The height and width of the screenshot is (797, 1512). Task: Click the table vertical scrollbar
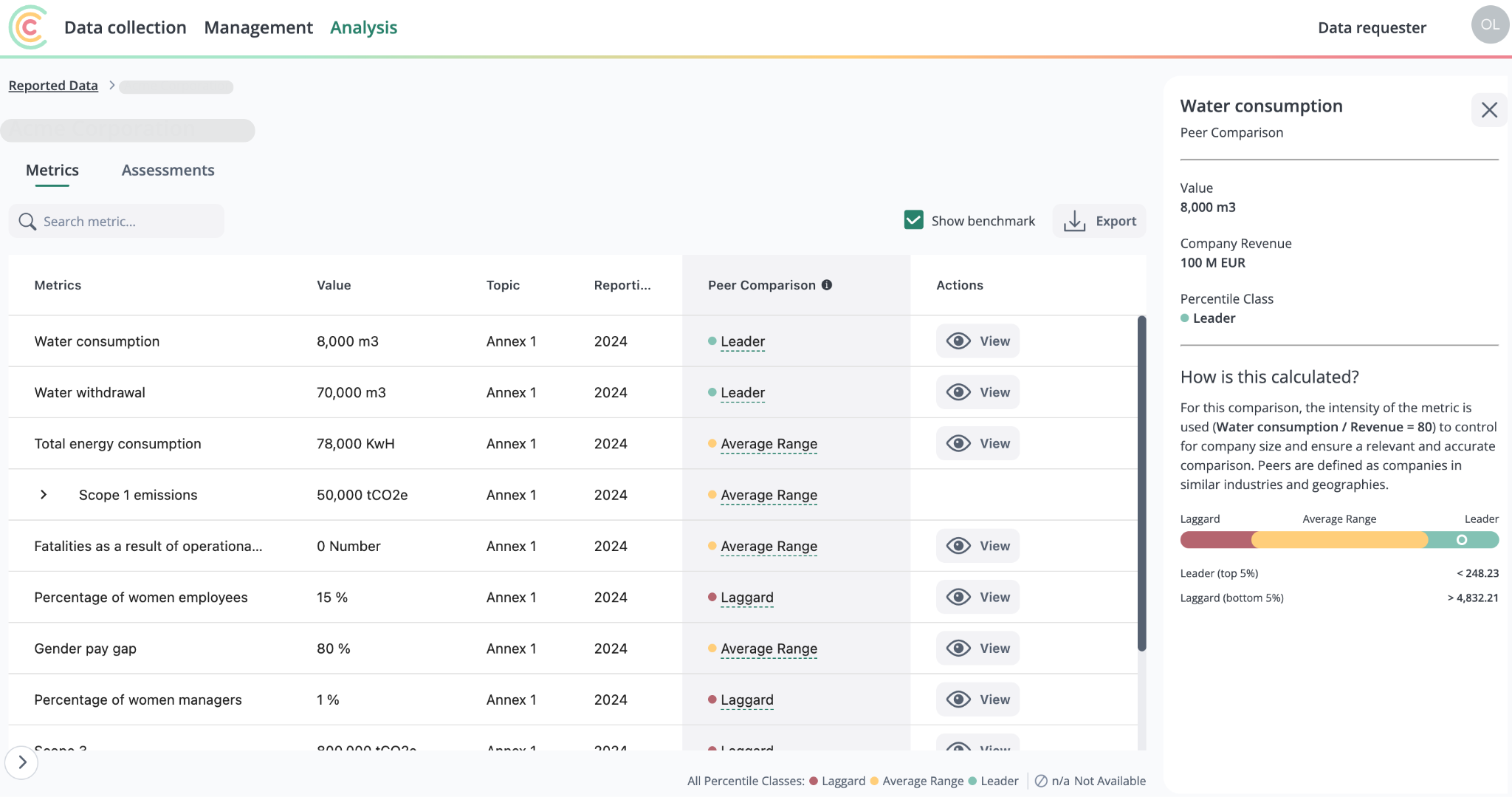click(1141, 484)
